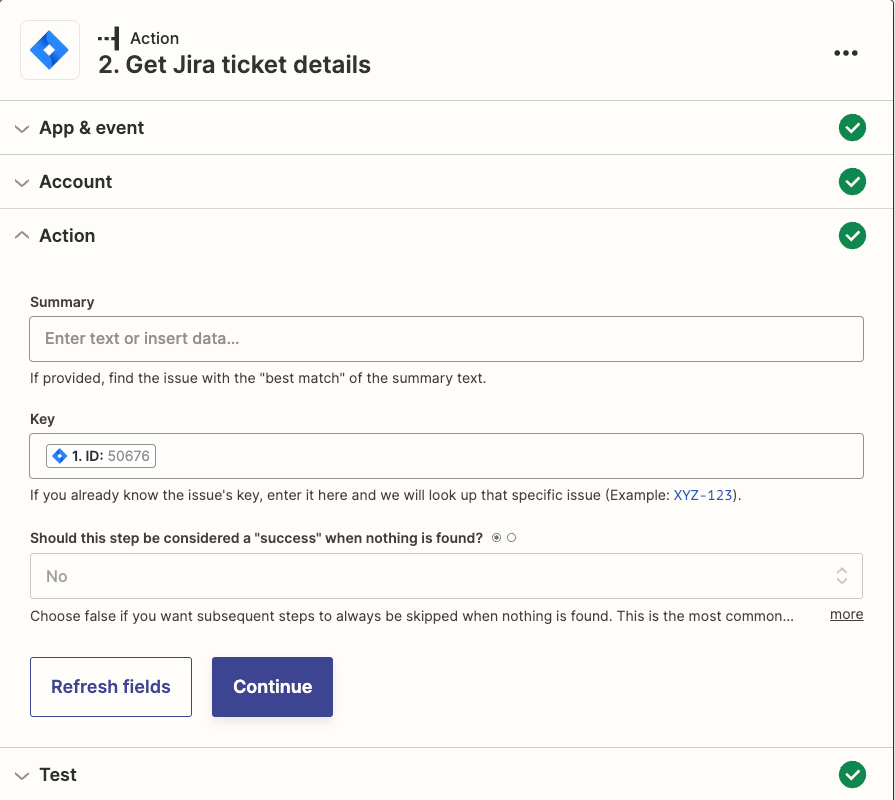The width and height of the screenshot is (895, 800).
Task: Open the success when nothing found dropdown
Action: (446, 576)
